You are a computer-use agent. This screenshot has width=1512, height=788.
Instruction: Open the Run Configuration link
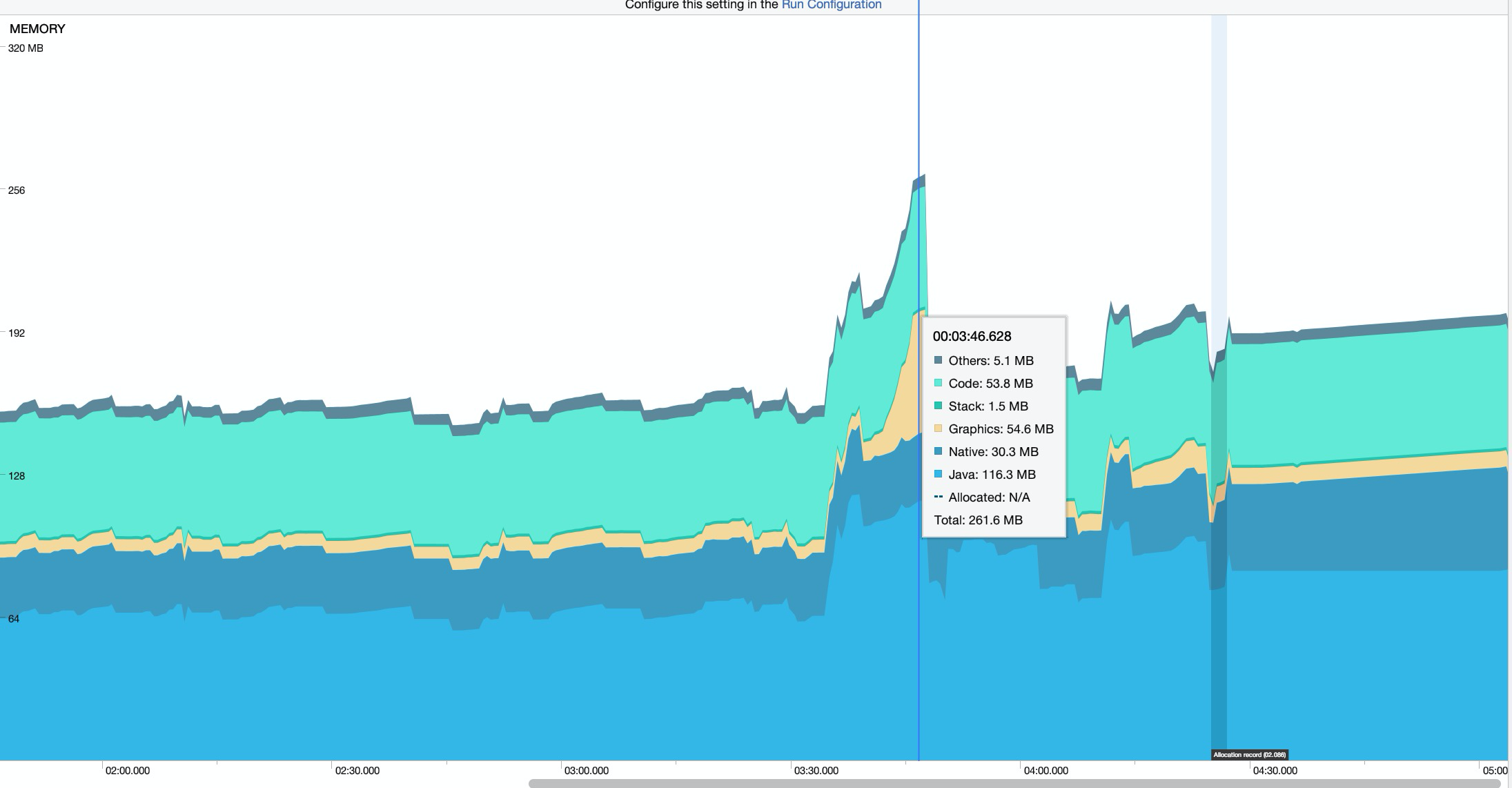coord(831,5)
